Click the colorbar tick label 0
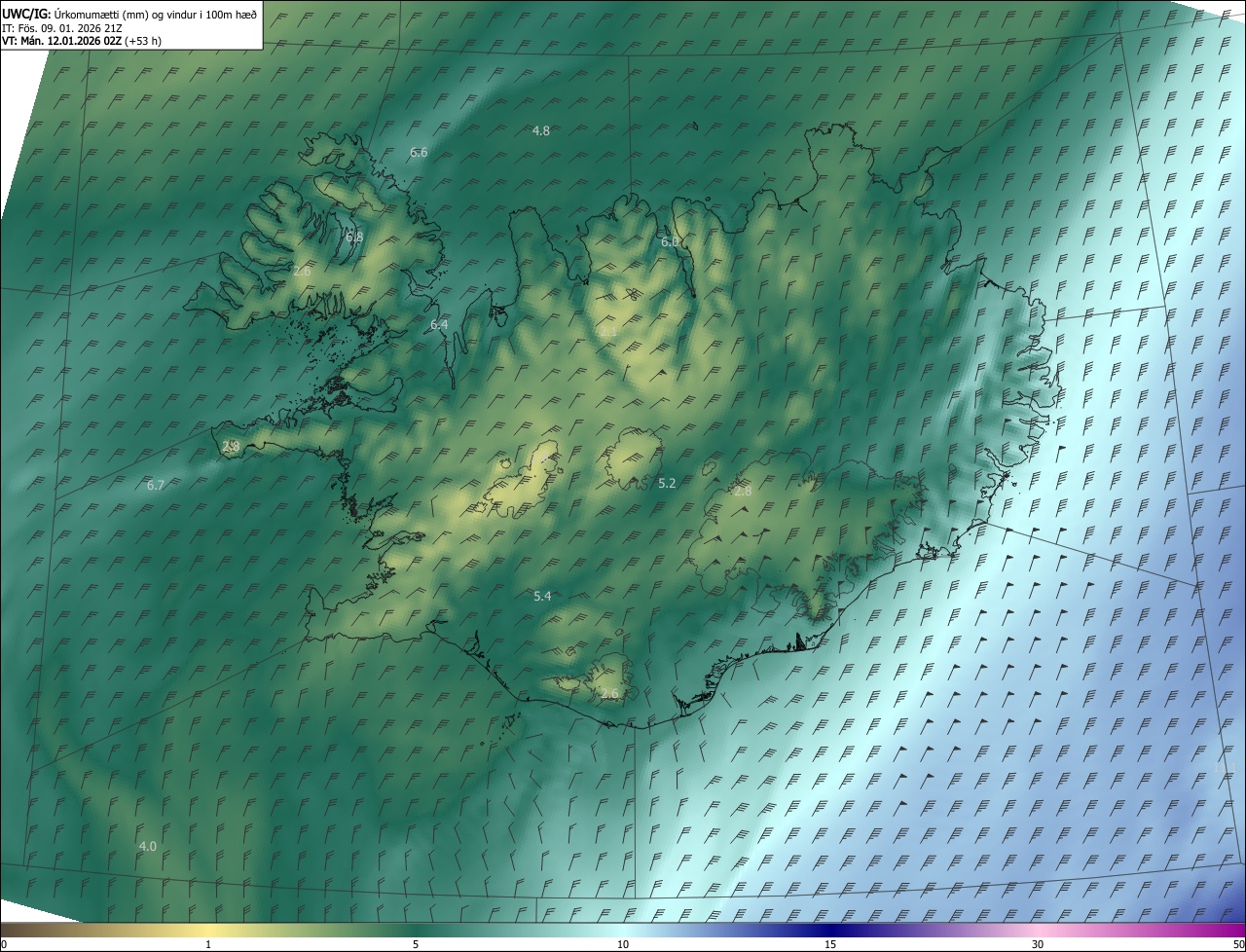 (4, 945)
